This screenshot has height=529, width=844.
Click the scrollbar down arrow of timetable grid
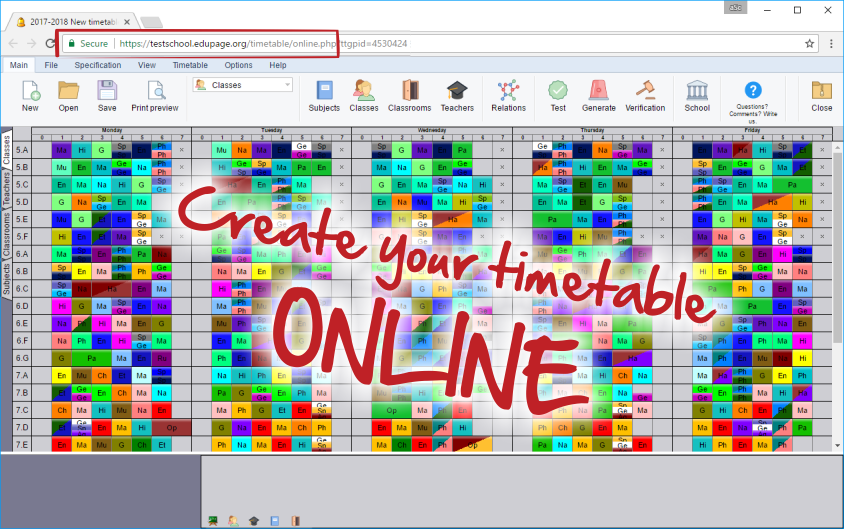click(837, 444)
